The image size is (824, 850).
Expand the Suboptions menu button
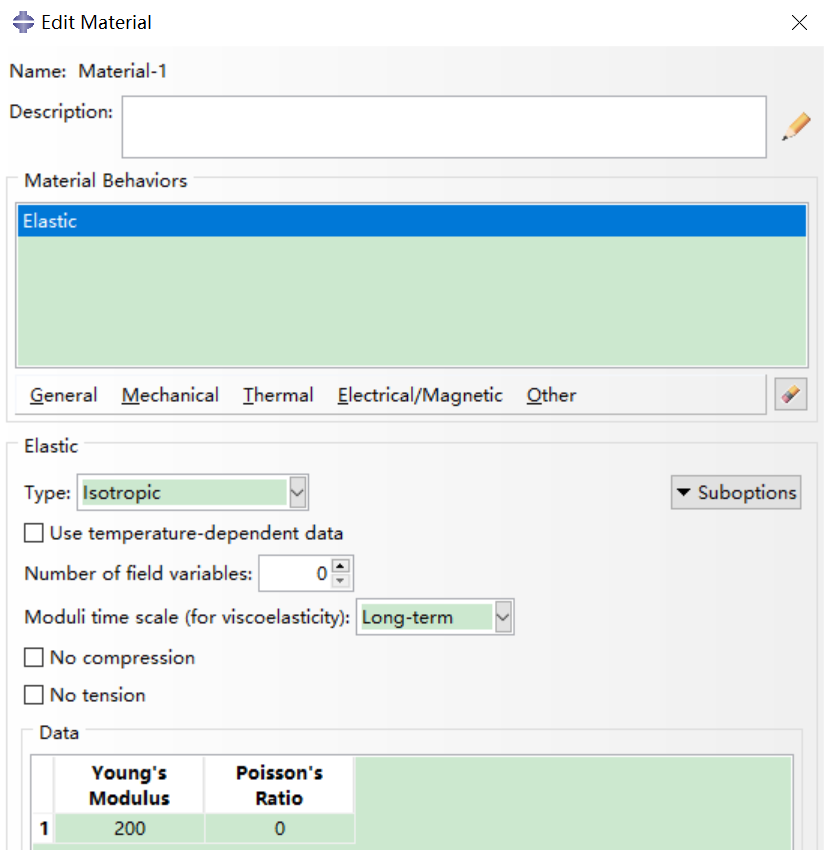pos(736,492)
